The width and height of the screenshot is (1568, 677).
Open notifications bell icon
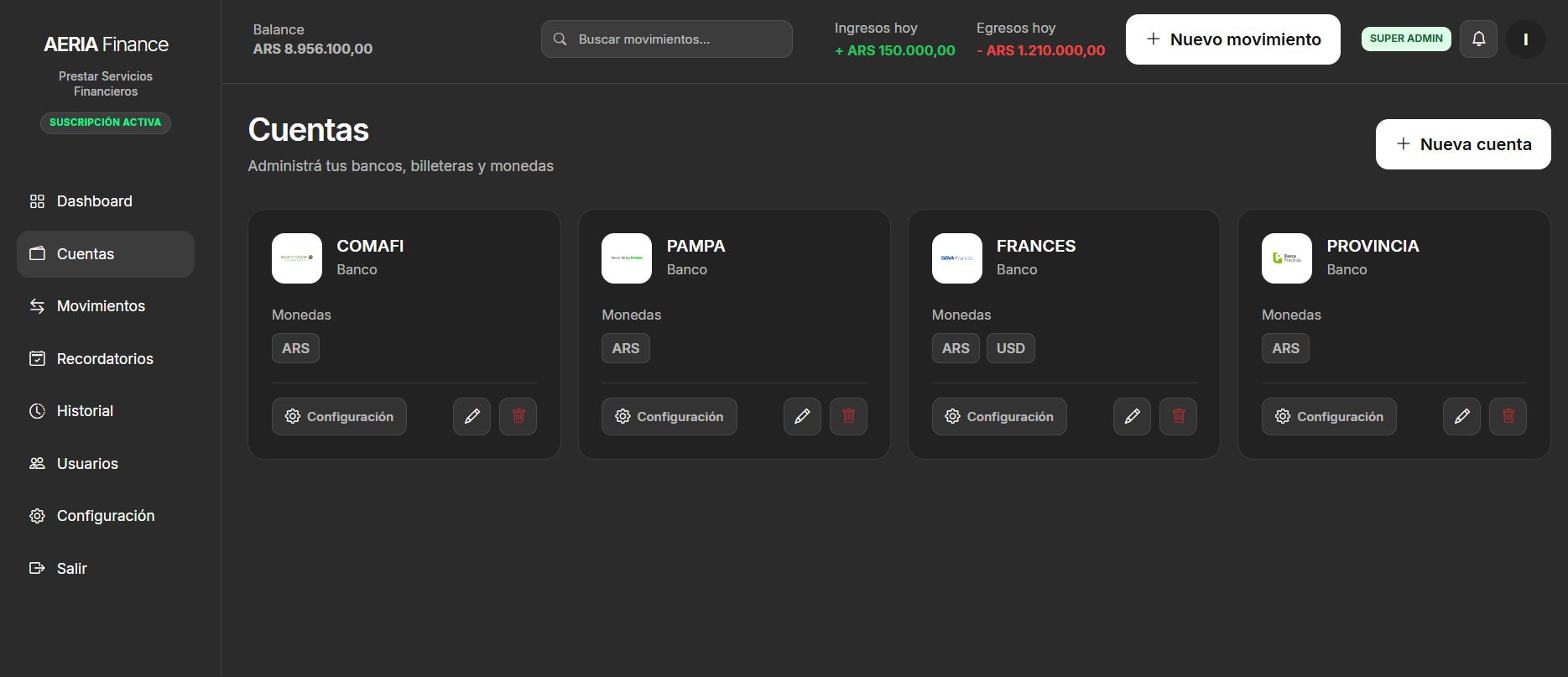1478,39
